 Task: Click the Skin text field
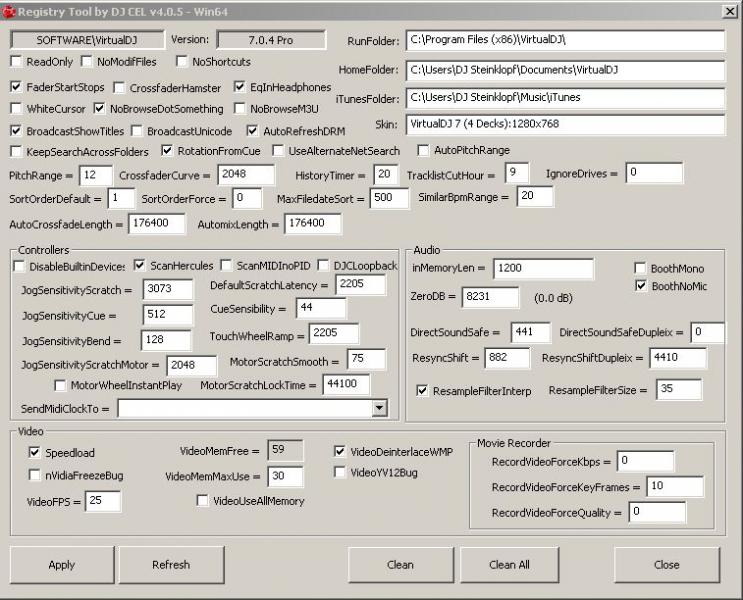point(565,124)
